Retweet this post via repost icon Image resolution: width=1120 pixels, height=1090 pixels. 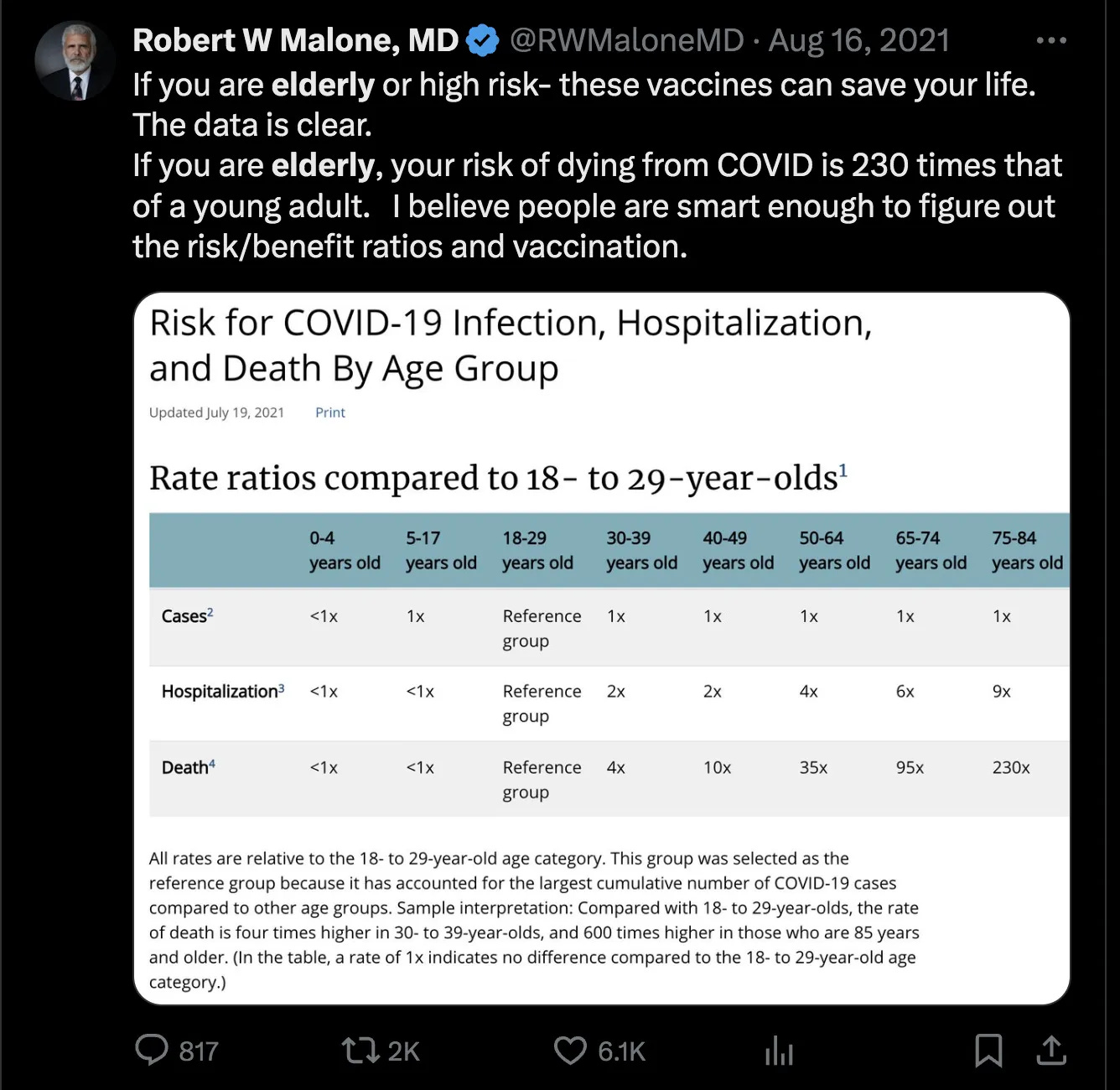(x=360, y=1051)
